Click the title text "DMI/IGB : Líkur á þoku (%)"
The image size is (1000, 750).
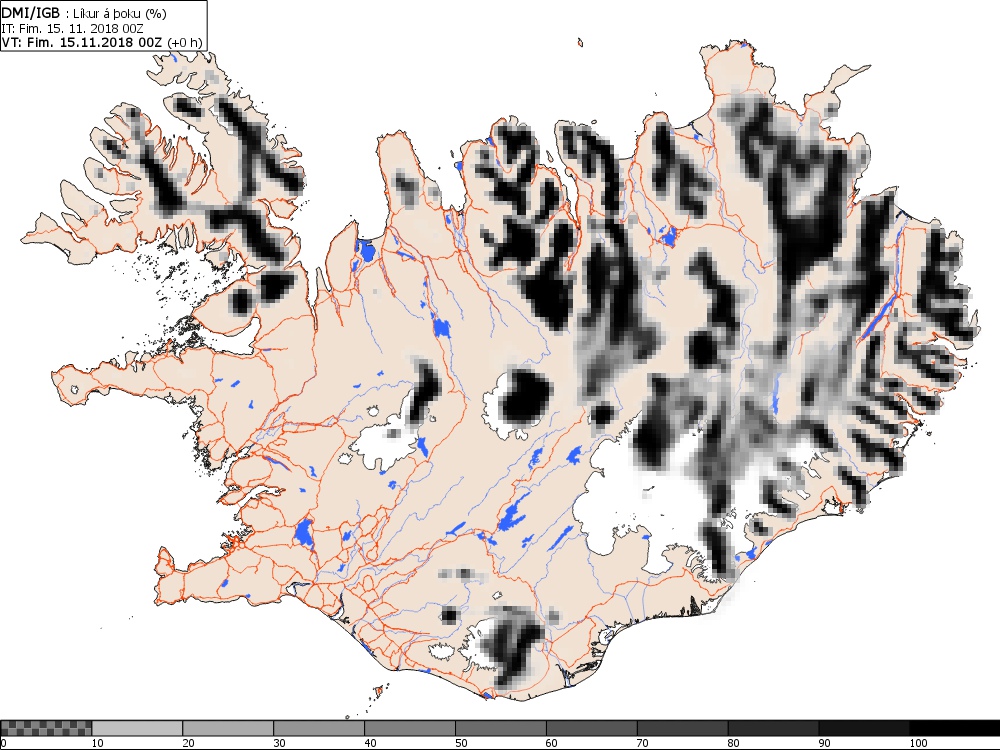pos(84,13)
